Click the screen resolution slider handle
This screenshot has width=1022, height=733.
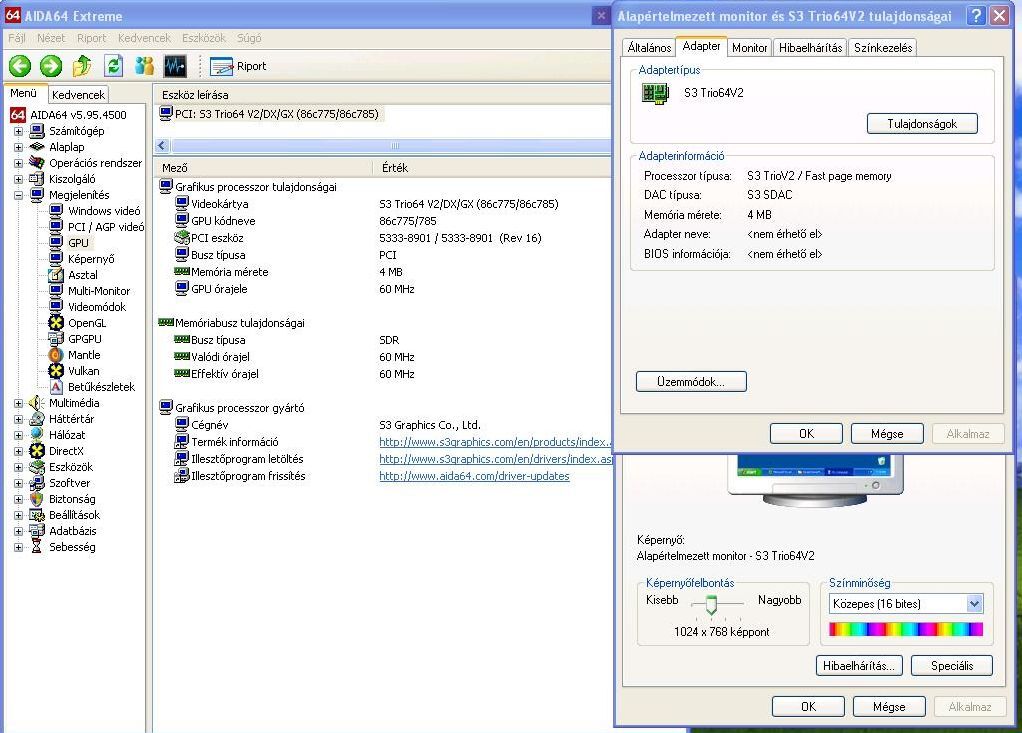click(711, 605)
